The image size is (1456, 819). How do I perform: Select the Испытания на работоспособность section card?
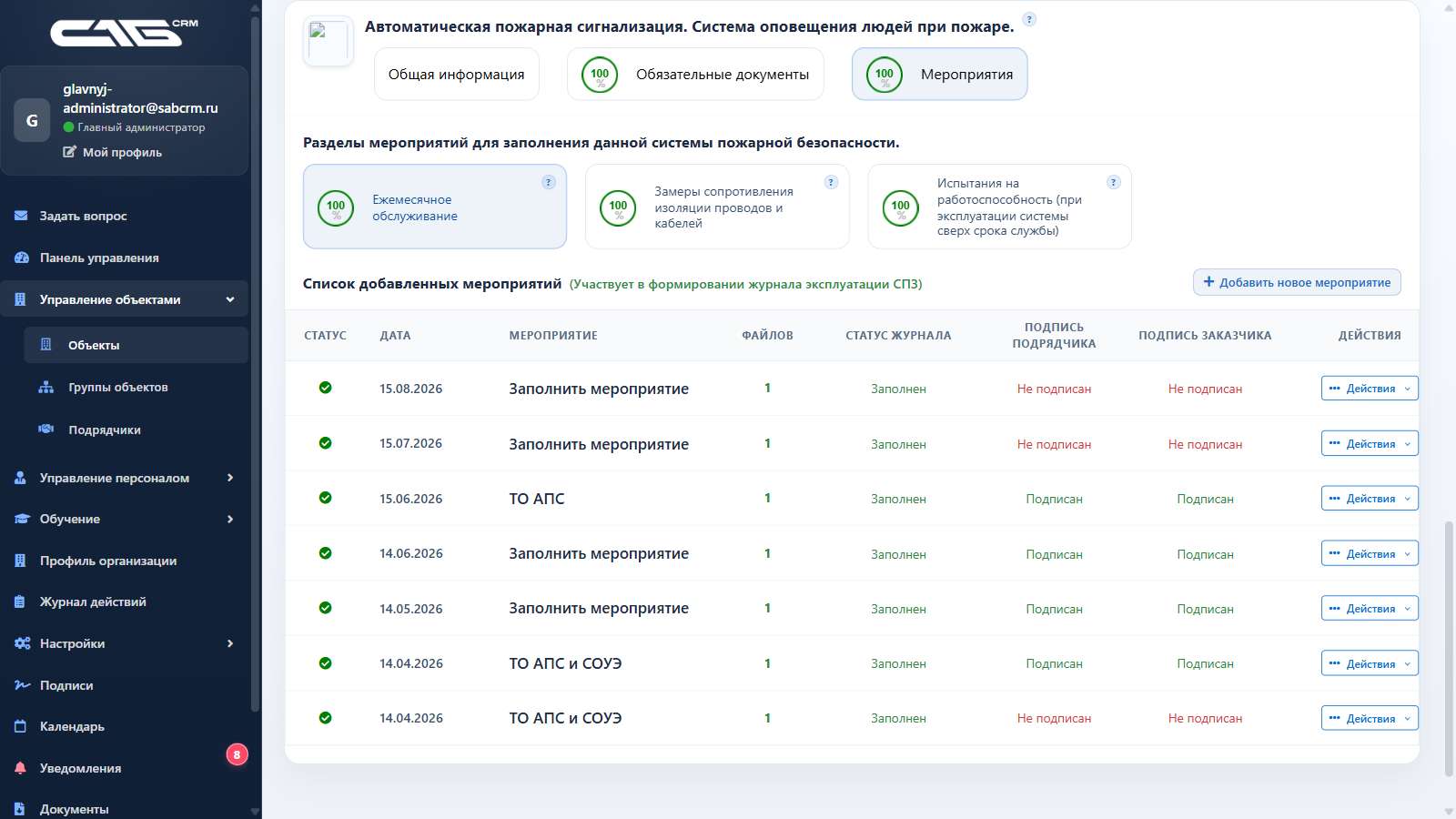(999, 207)
